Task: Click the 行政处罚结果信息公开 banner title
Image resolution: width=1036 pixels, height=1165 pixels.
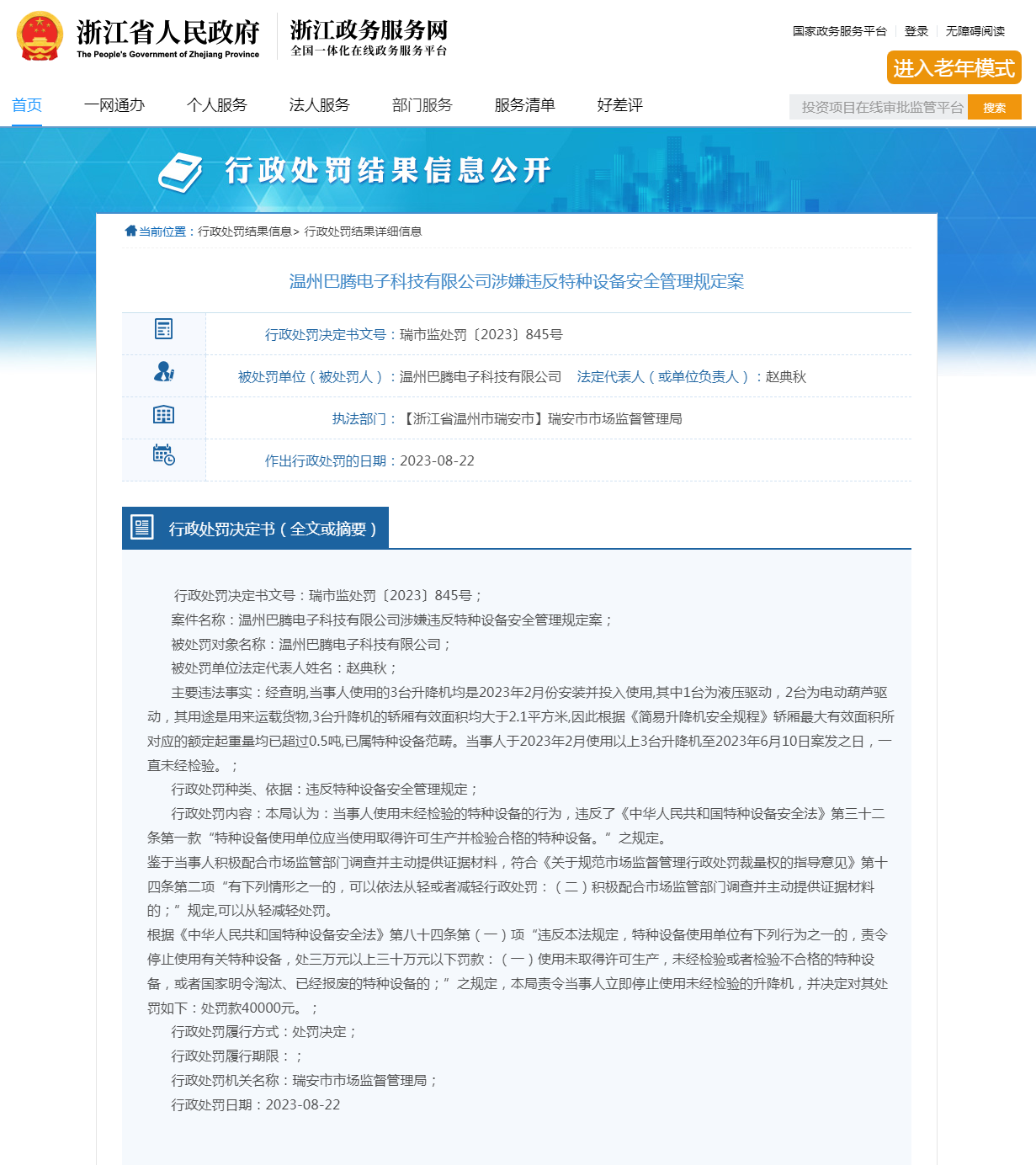Action: pyautogui.click(x=388, y=171)
